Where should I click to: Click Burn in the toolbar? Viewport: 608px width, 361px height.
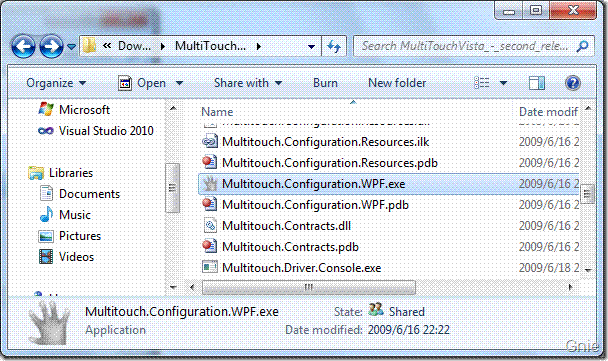(x=325, y=83)
